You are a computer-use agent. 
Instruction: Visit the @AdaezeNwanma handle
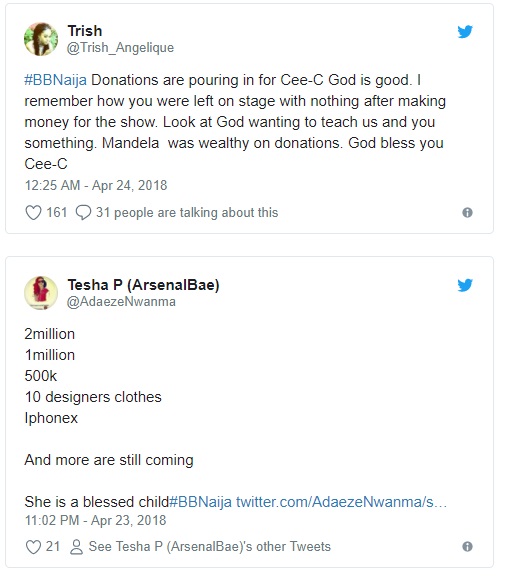point(121,302)
